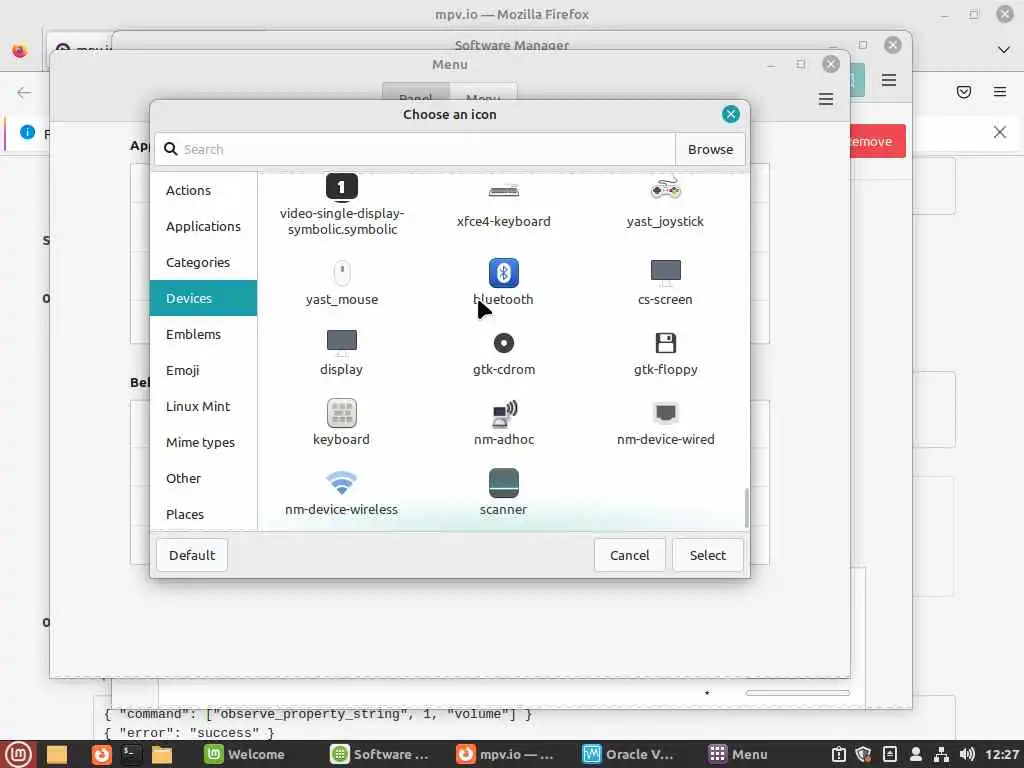Switch to Software Manager in taskbar
The image size is (1024, 768).
click(x=379, y=754)
